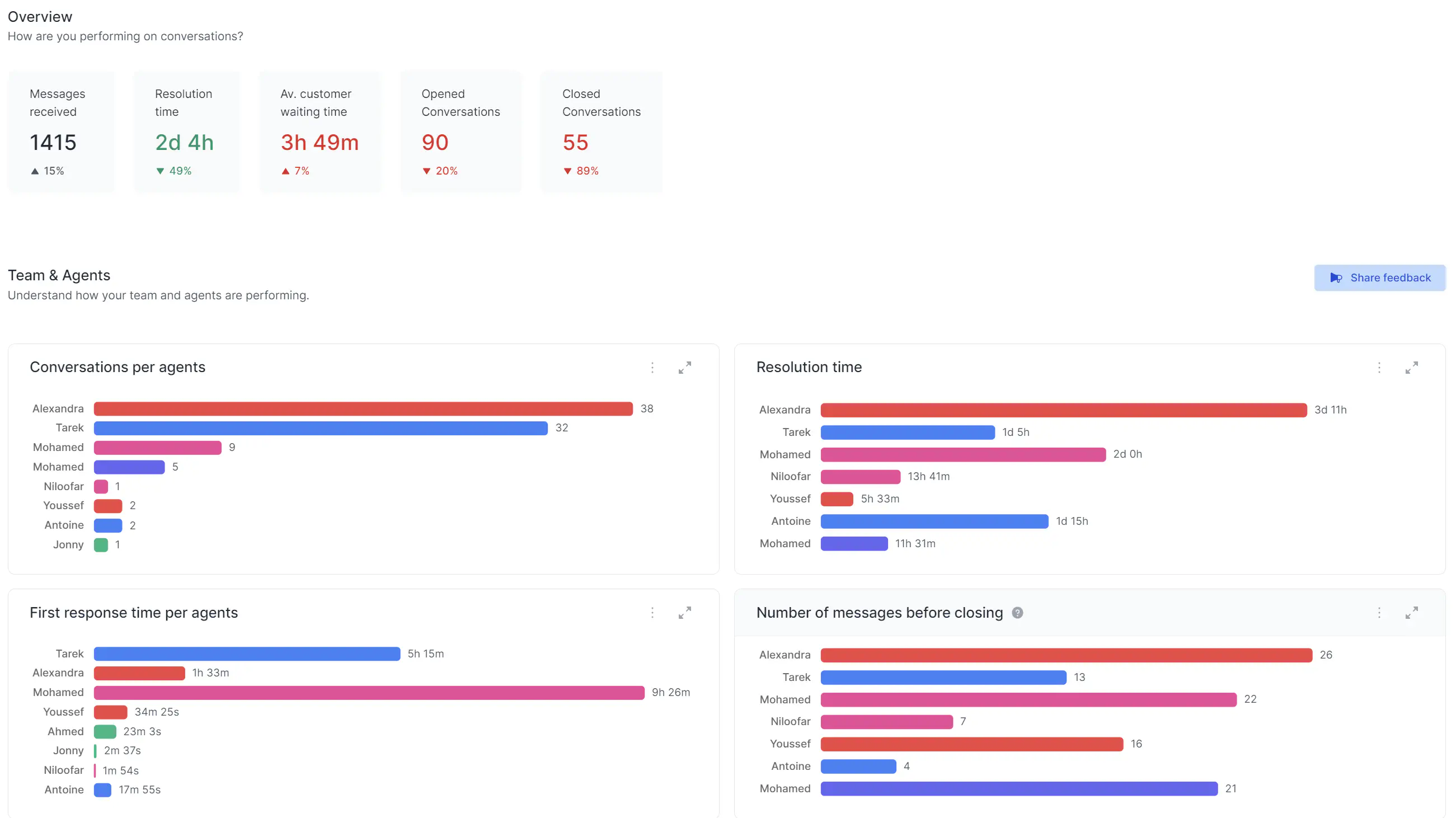The image size is (1456, 818).
Task: Click Antoine's 1d 15h resolution bar
Action: tap(934, 521)
